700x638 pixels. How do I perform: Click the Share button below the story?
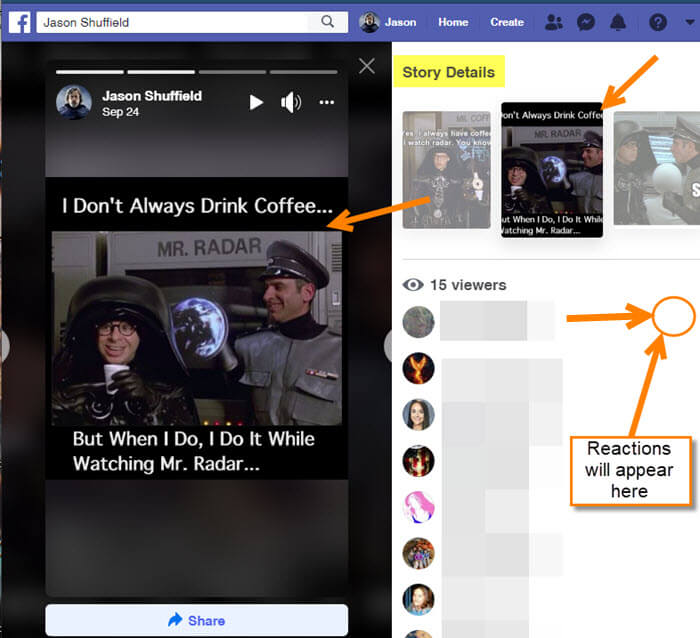(196, 620)
